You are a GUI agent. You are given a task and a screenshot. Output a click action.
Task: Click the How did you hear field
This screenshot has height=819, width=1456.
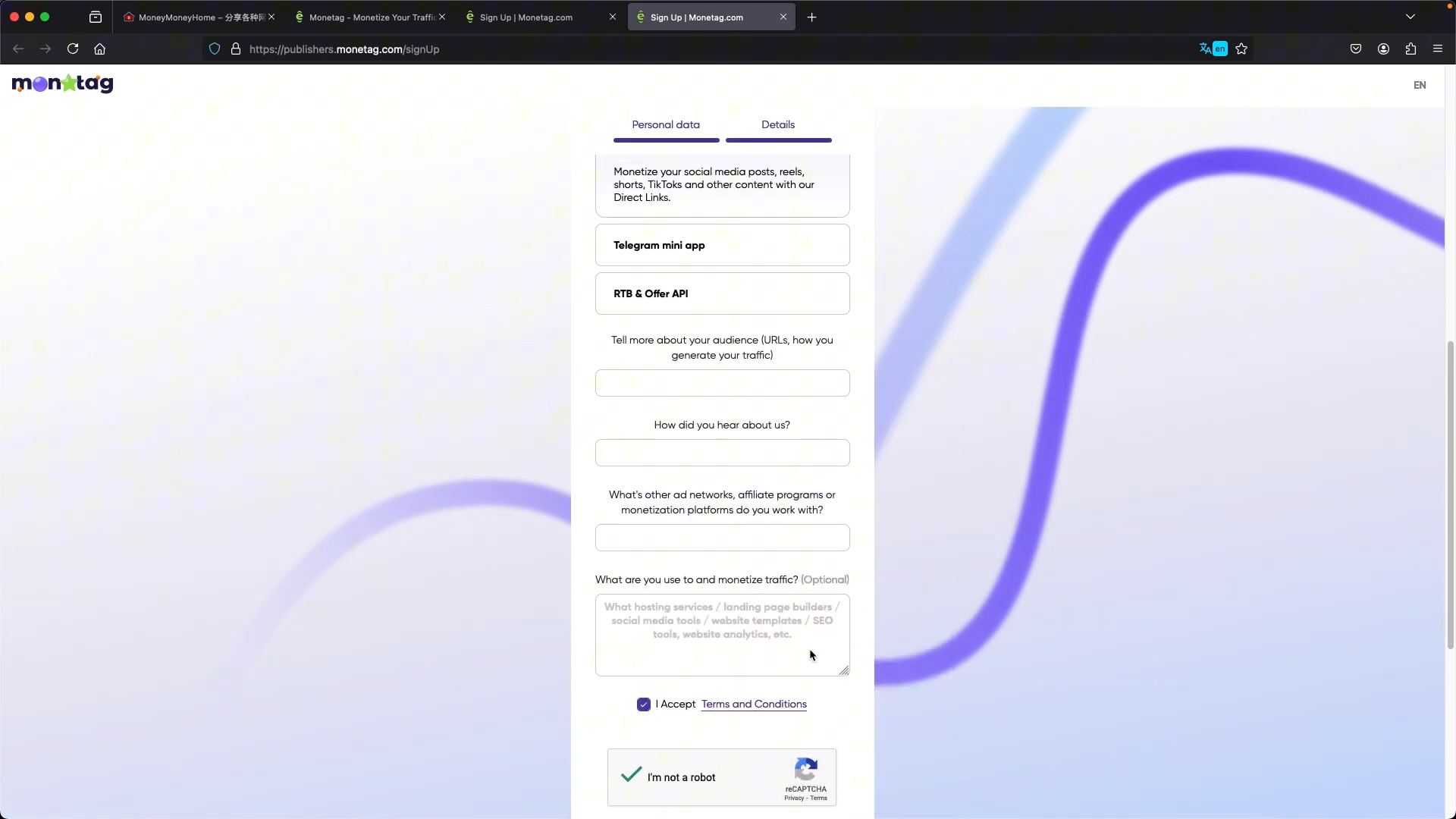(722, 453)
